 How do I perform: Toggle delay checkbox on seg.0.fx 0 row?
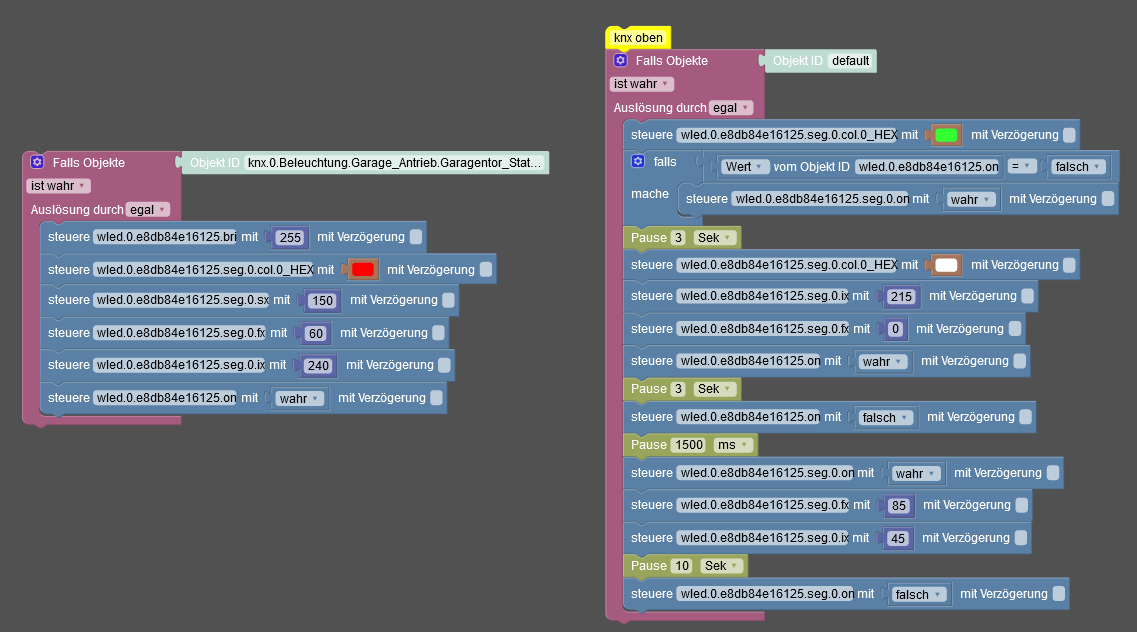click(1015, 329)
